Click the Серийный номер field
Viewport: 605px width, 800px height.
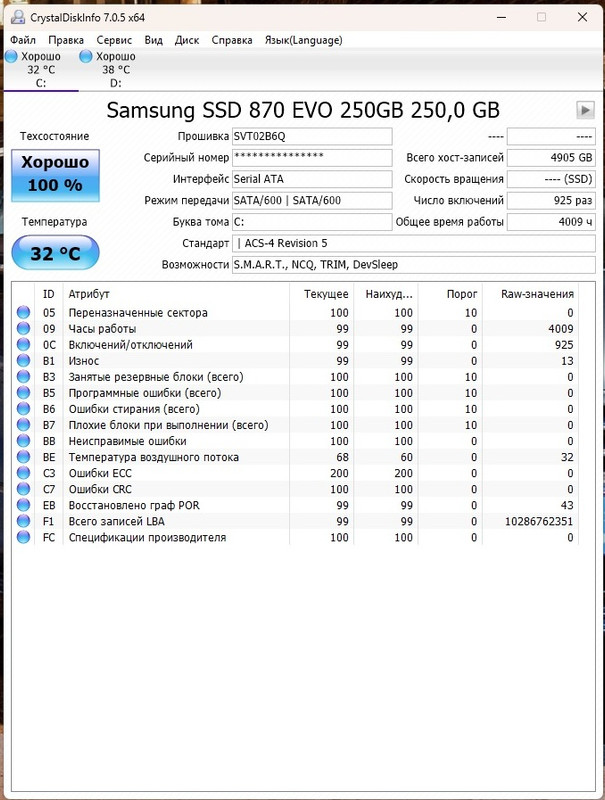click(312, 158)
